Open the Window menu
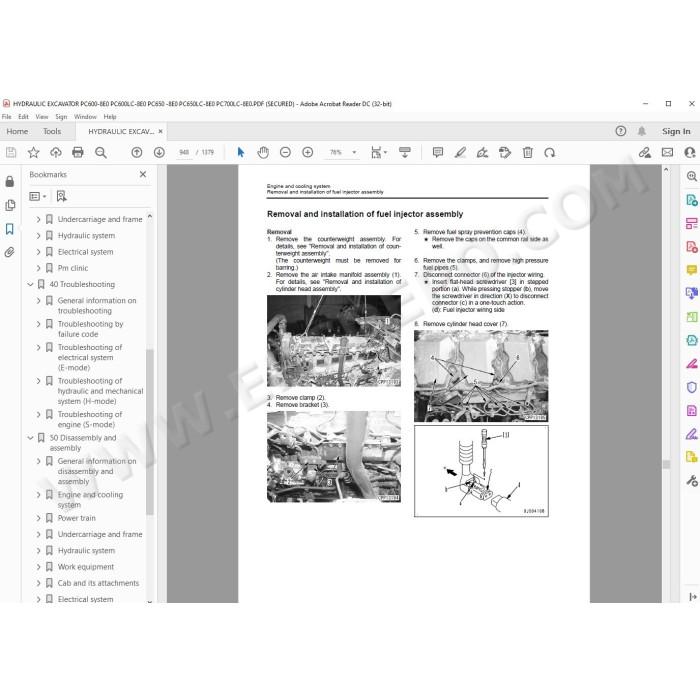The height and width of the screenshot is (700, 700). pyautogui.click(x=85, y=117)
